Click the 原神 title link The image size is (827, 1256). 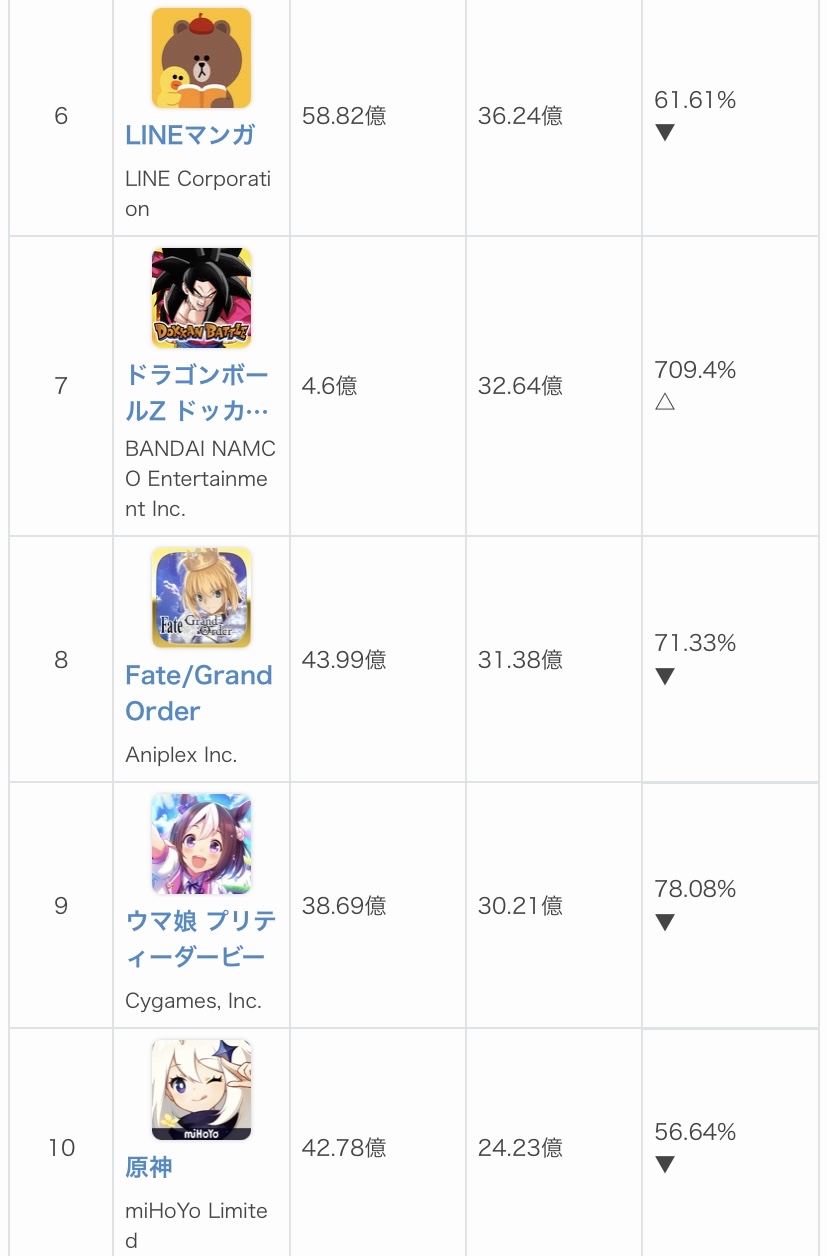tap(149, 1167)
